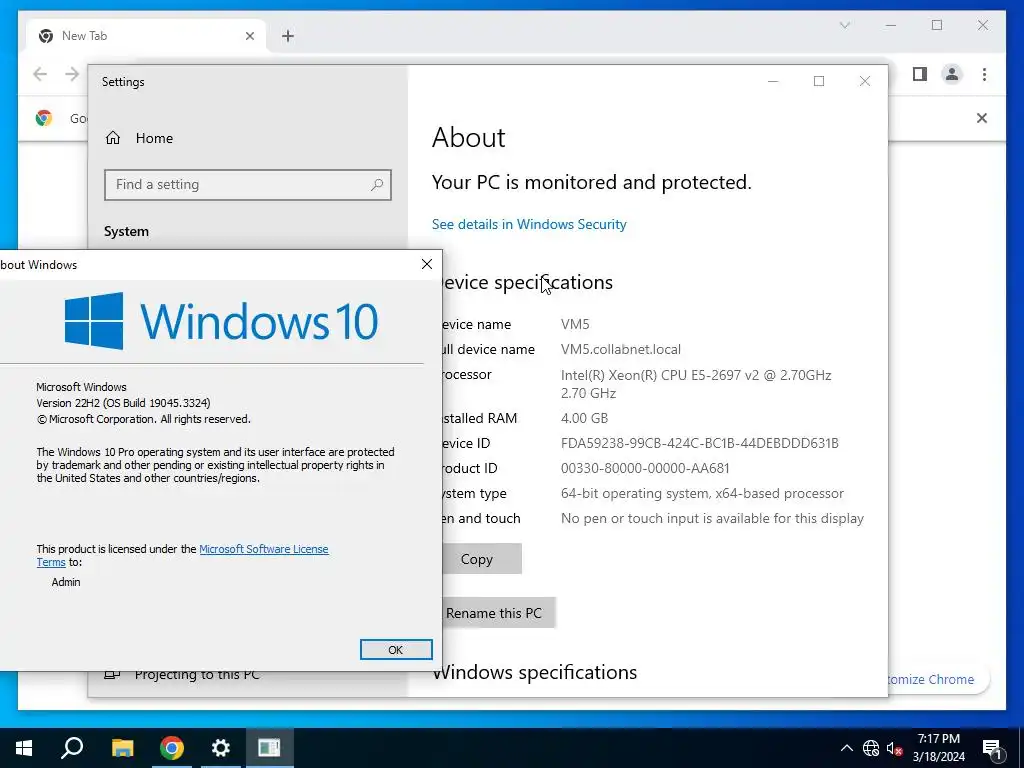Viewport: 1024px width, 768px height.
Task: Open the Chrome profile avatar
Action: click(x=952, y=74)
